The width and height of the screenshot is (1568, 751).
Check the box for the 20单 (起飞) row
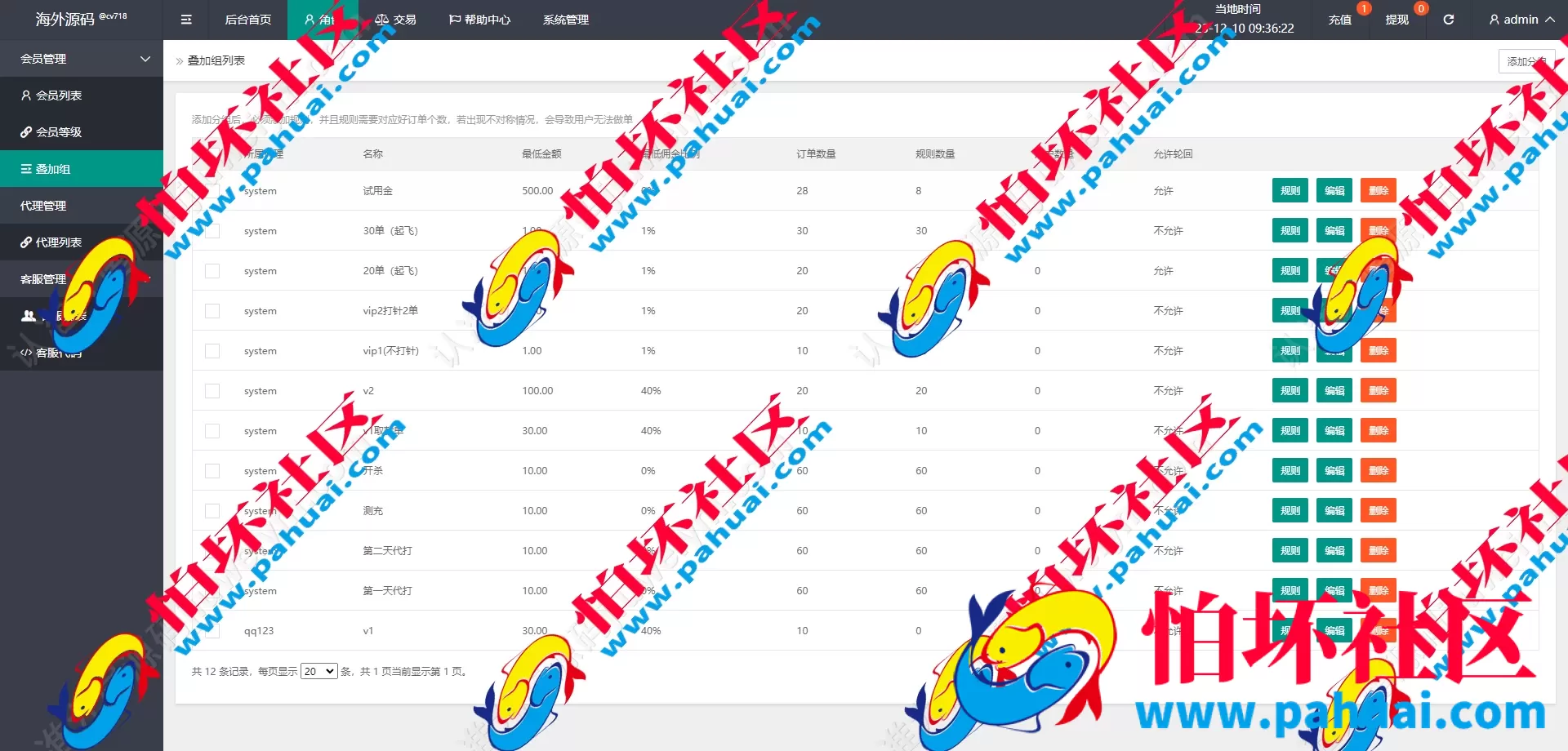point(212,271)
